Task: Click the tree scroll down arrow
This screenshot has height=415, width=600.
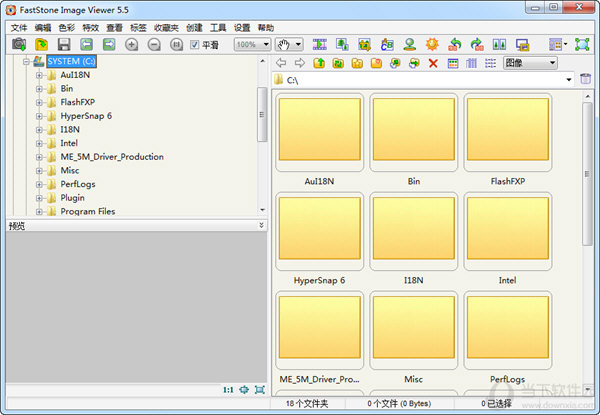Action: pyautogui.click(x=262, y=210)
